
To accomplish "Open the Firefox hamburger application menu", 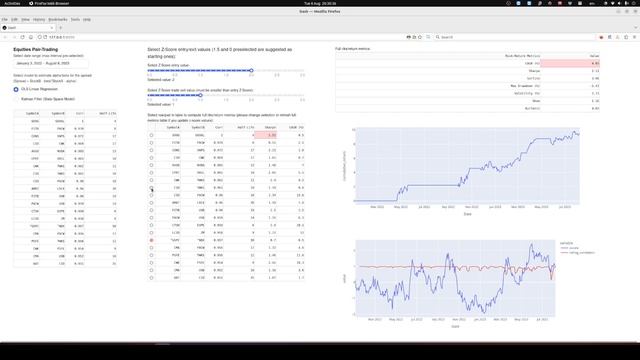I will [635, 37].
